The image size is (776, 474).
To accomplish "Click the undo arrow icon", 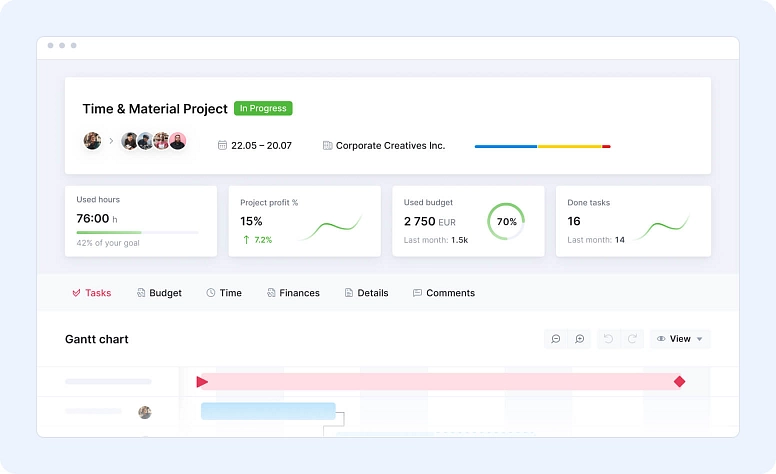I will point(608,339).
